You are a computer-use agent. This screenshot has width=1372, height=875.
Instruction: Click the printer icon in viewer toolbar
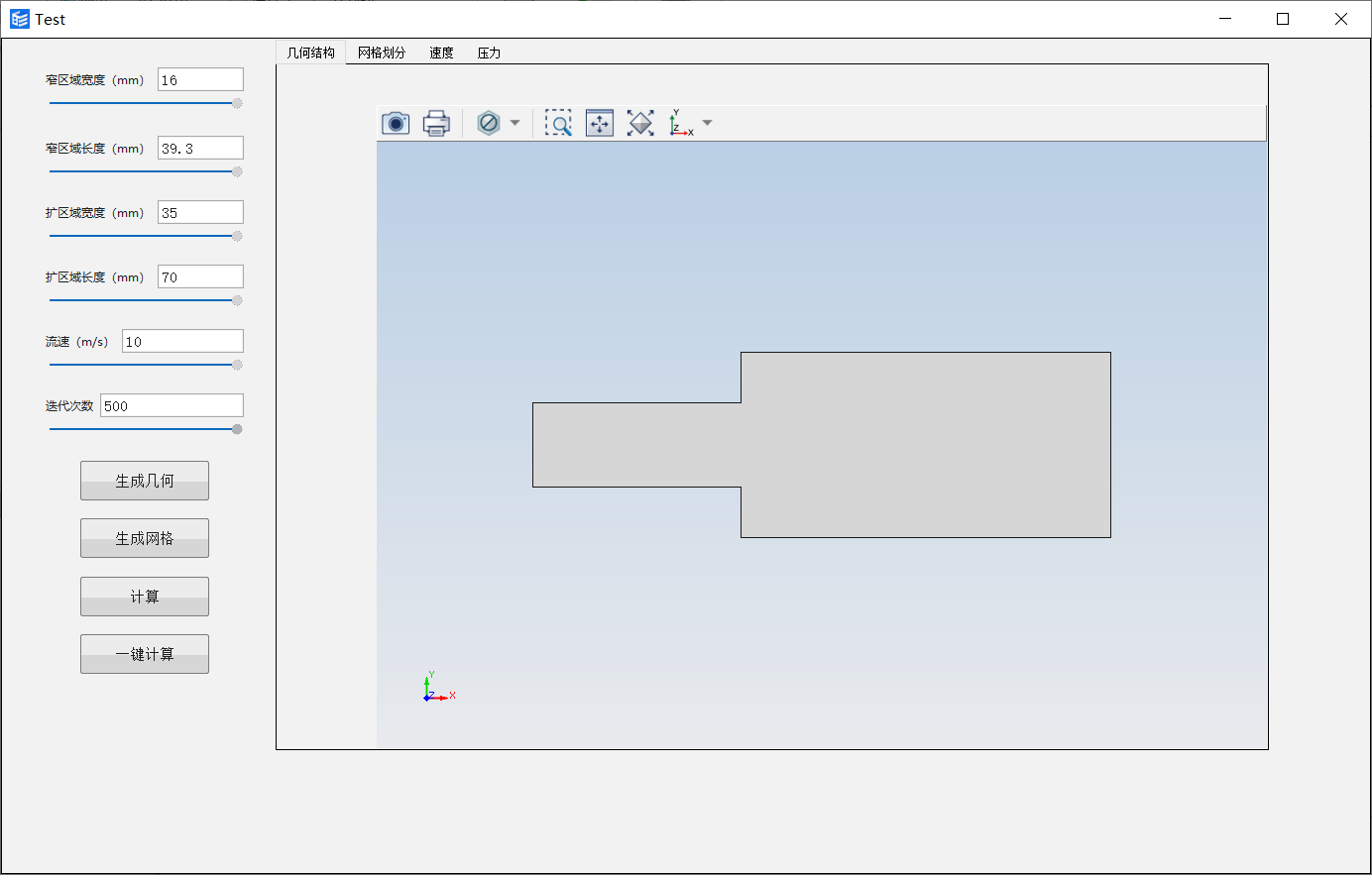(436, 123)
